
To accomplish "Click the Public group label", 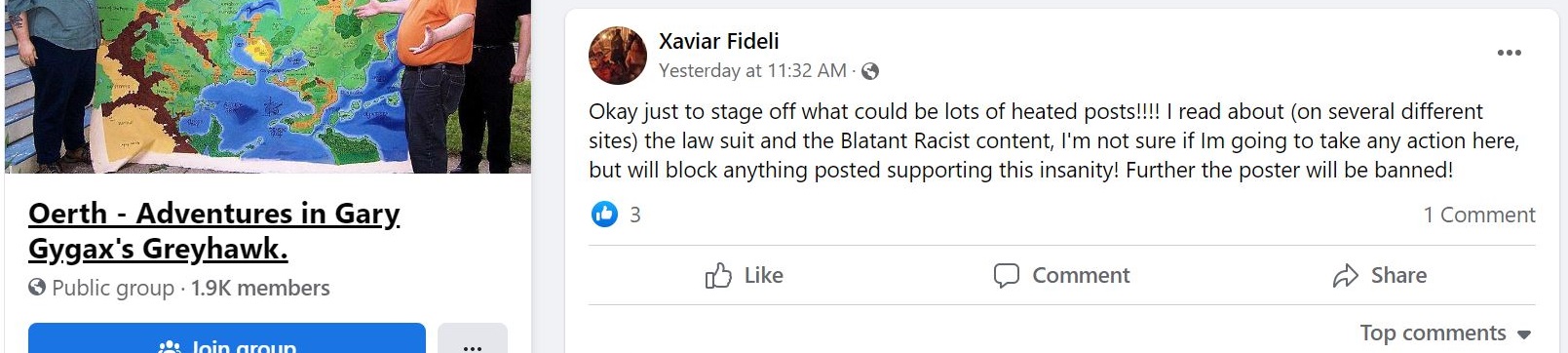I will 113,288.
